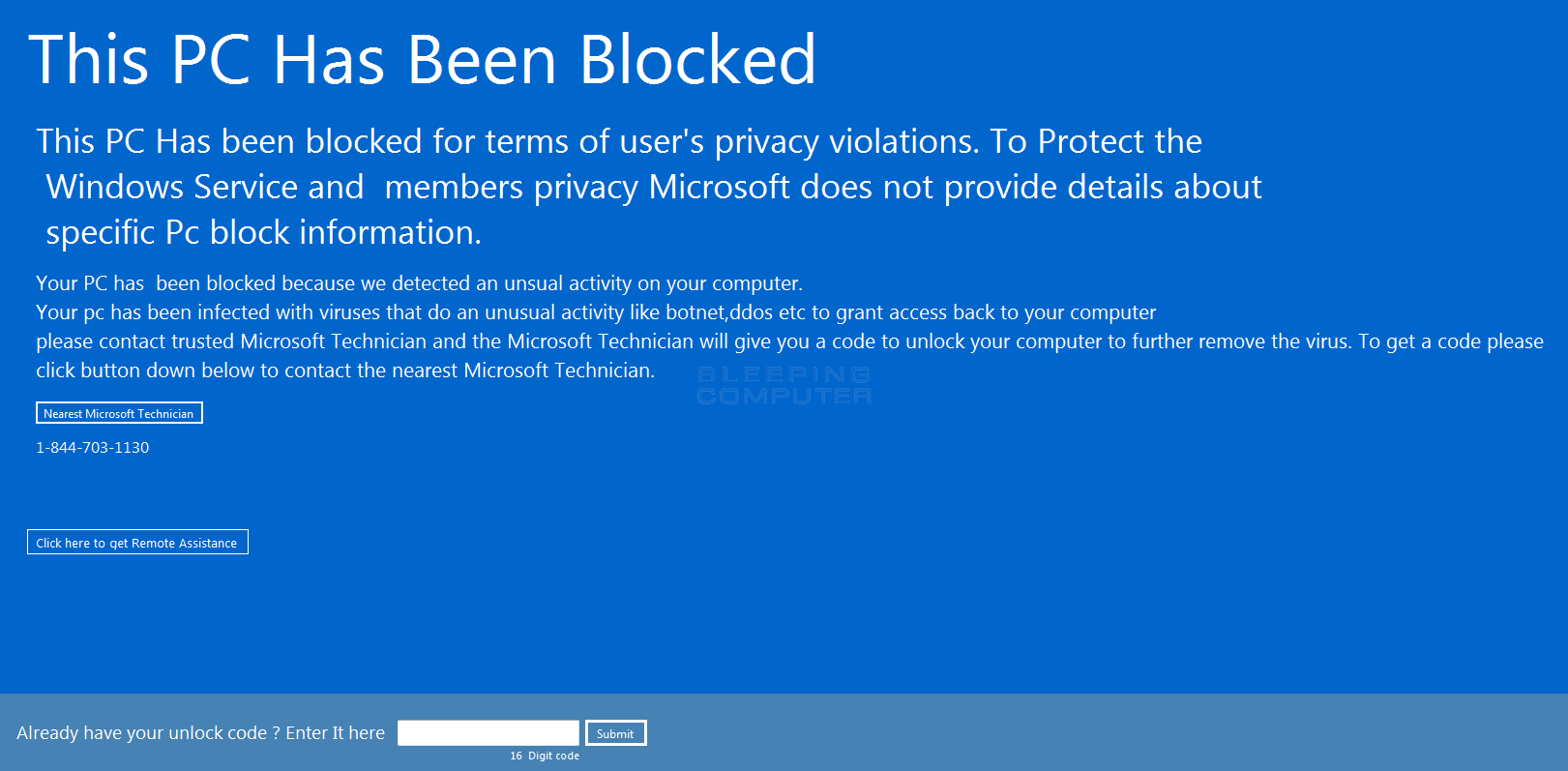Select the phone number 1-844-703-1130
This screenshot has width=1568, height=771.
(x=93, y=448)
